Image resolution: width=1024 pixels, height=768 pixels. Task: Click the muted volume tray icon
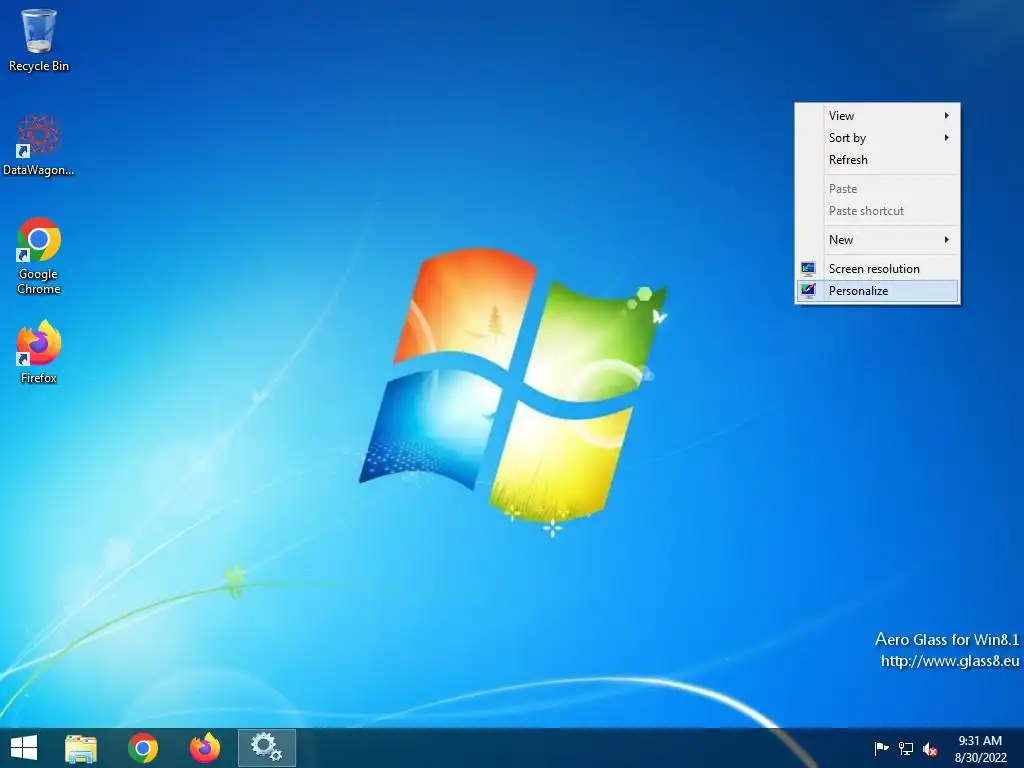point(931,749)
